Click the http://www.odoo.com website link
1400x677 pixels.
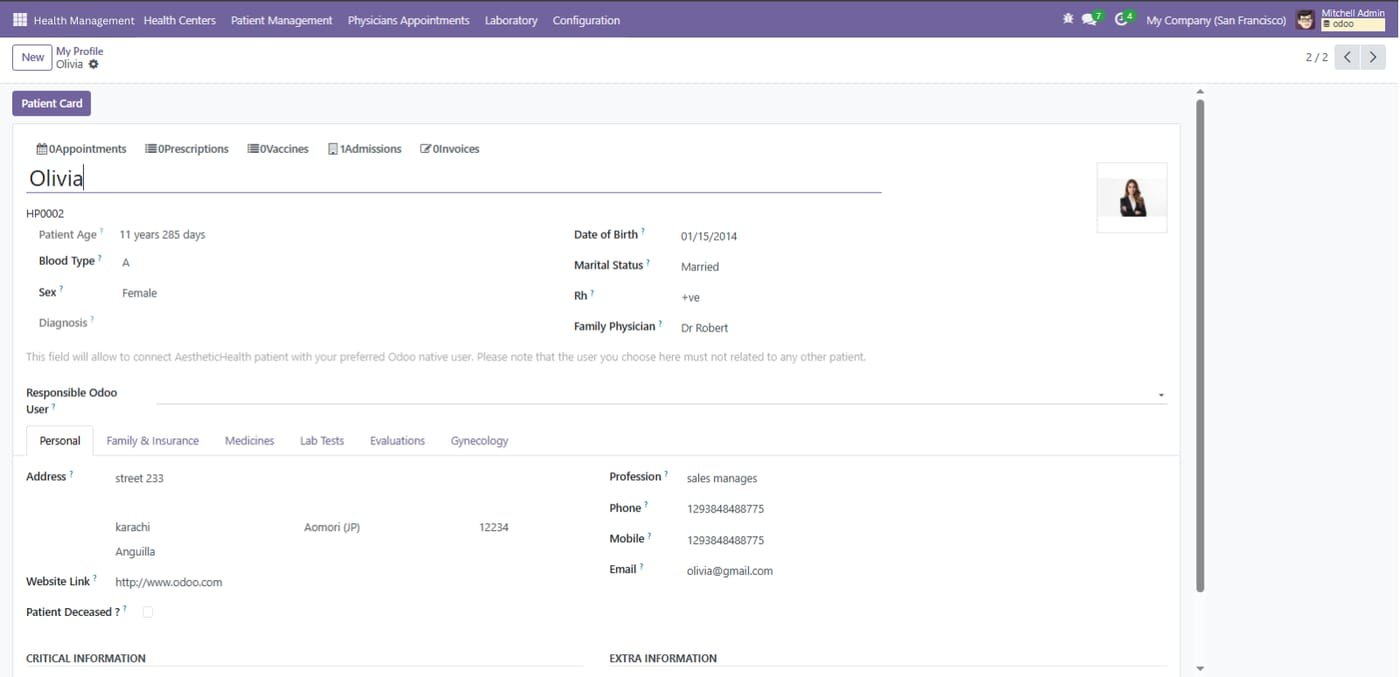(x=169, y=582)
